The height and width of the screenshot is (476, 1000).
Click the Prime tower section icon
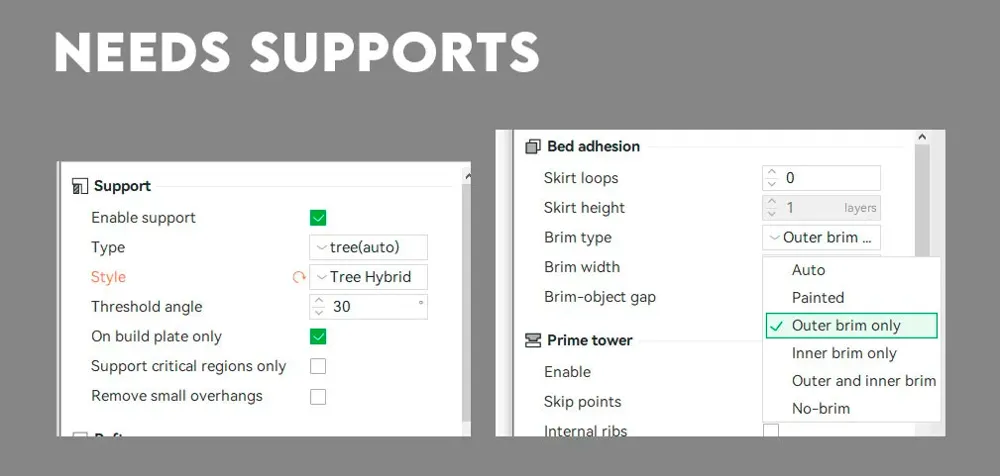533,341
